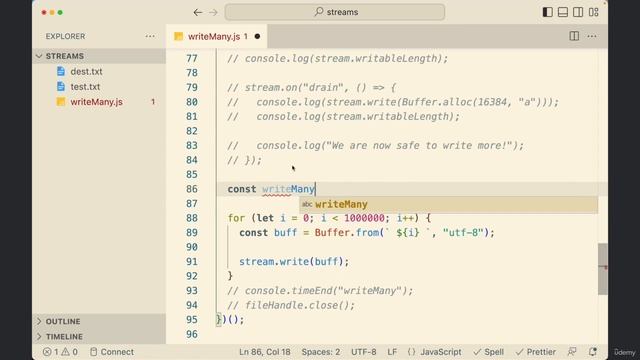Change indentation via Spaces: 2
The height and width of the screenshot is (360, 640).
[320, 352]
